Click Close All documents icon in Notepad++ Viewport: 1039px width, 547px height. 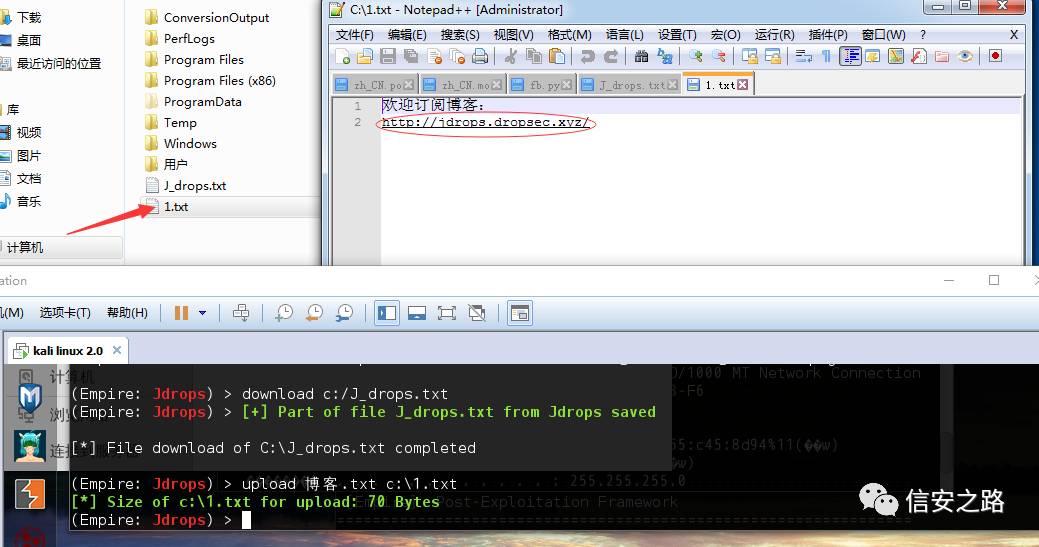pyautogui.click(x=457, y=56)
